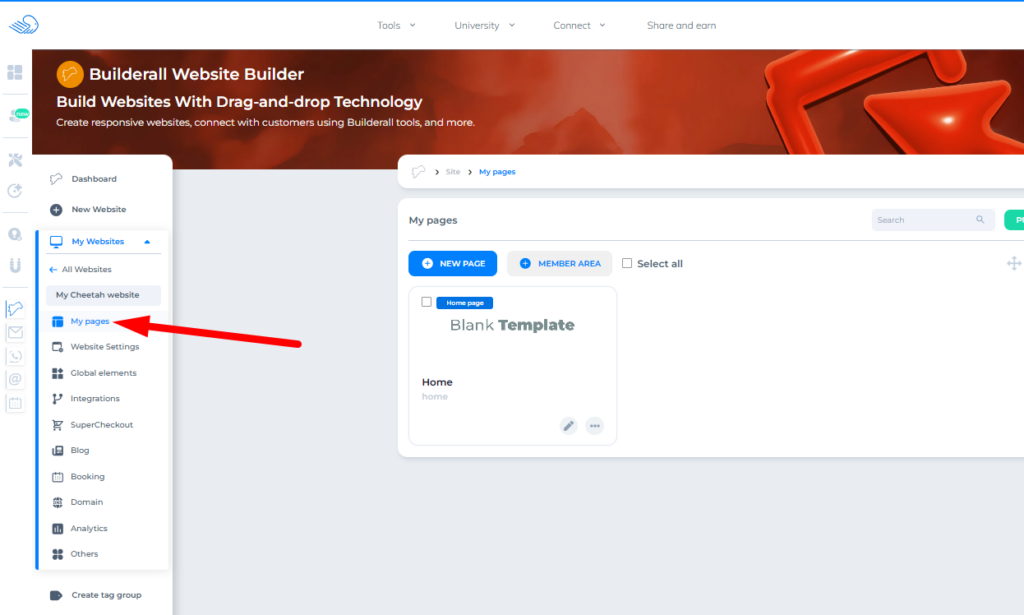The image size is (1024, 615).
Task: Open SuperCheckout from the sidebar cart icon
Action: pyautogui.click(x=58, y=425)
